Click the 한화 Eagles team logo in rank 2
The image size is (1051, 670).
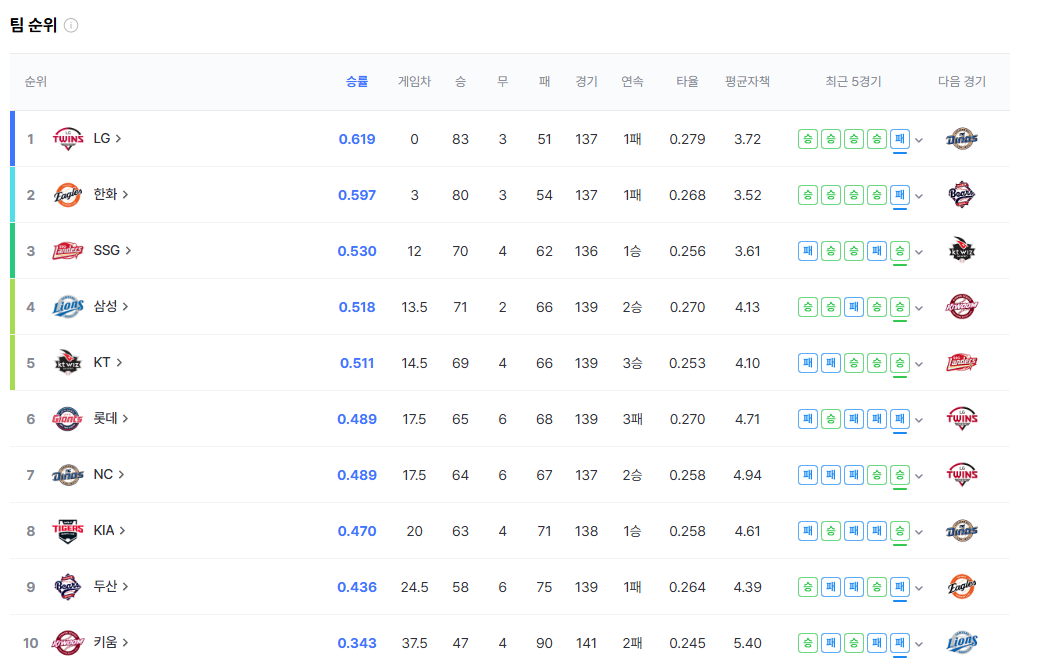[x=68, y=195]
